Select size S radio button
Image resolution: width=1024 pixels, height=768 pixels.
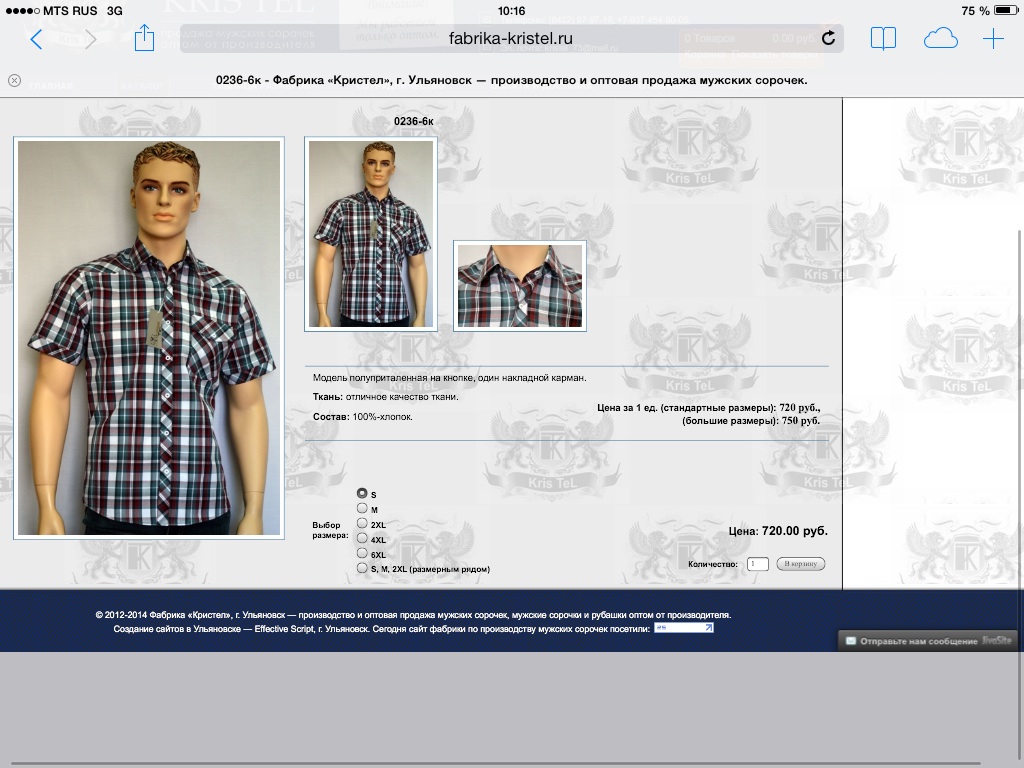point(362,493)
